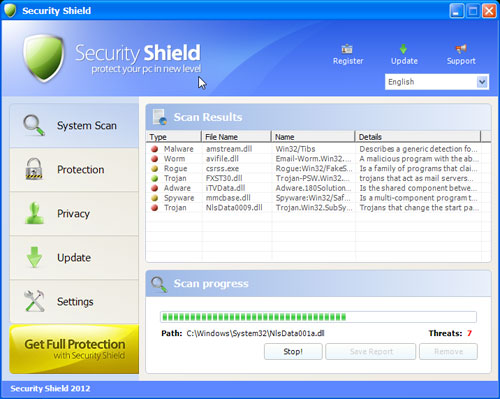Open Support via the megaphone icon
This screenshot has width=500, height=399.
pyautogui.click(x=461, y=49)
